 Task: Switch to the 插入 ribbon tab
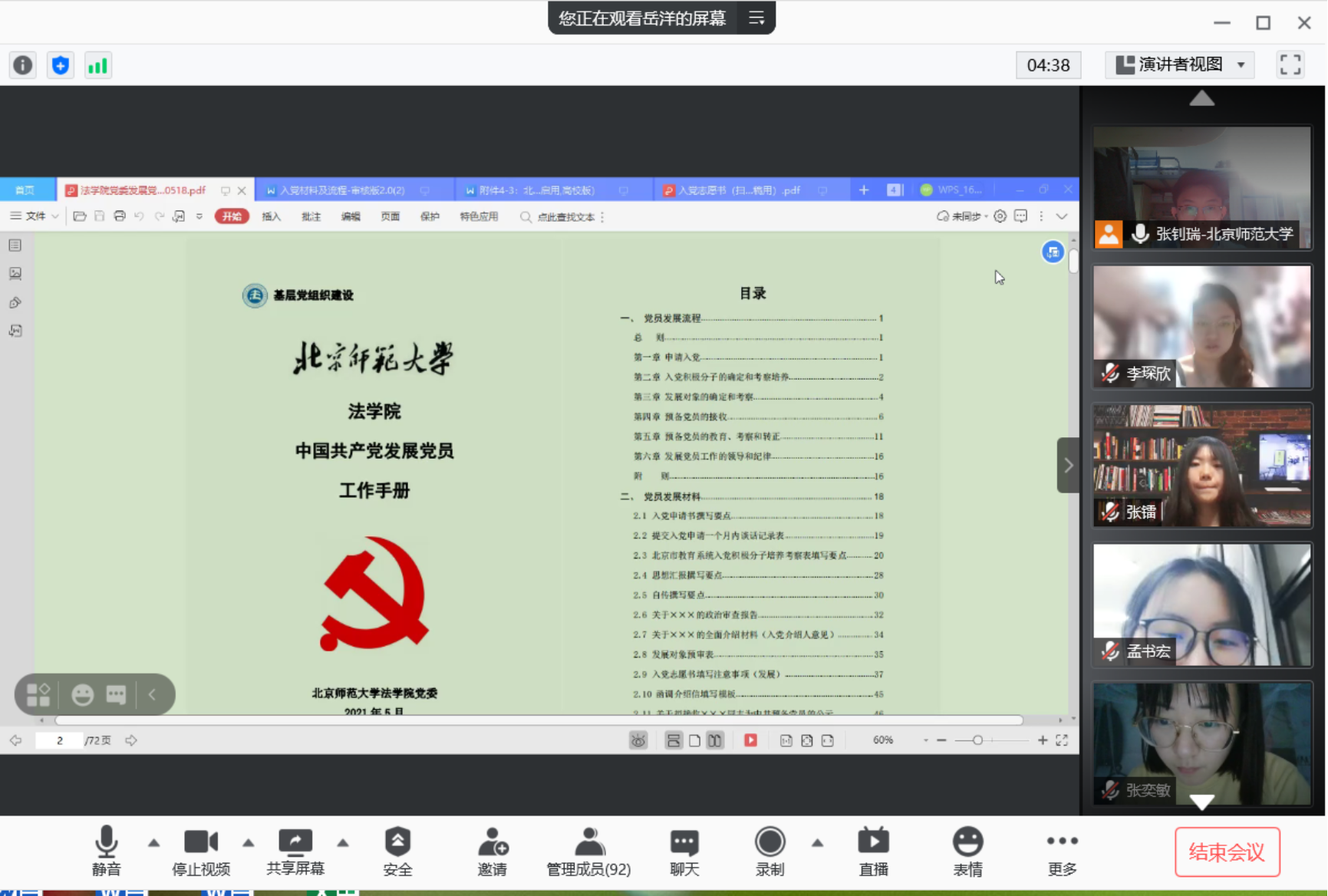point(272,216)
